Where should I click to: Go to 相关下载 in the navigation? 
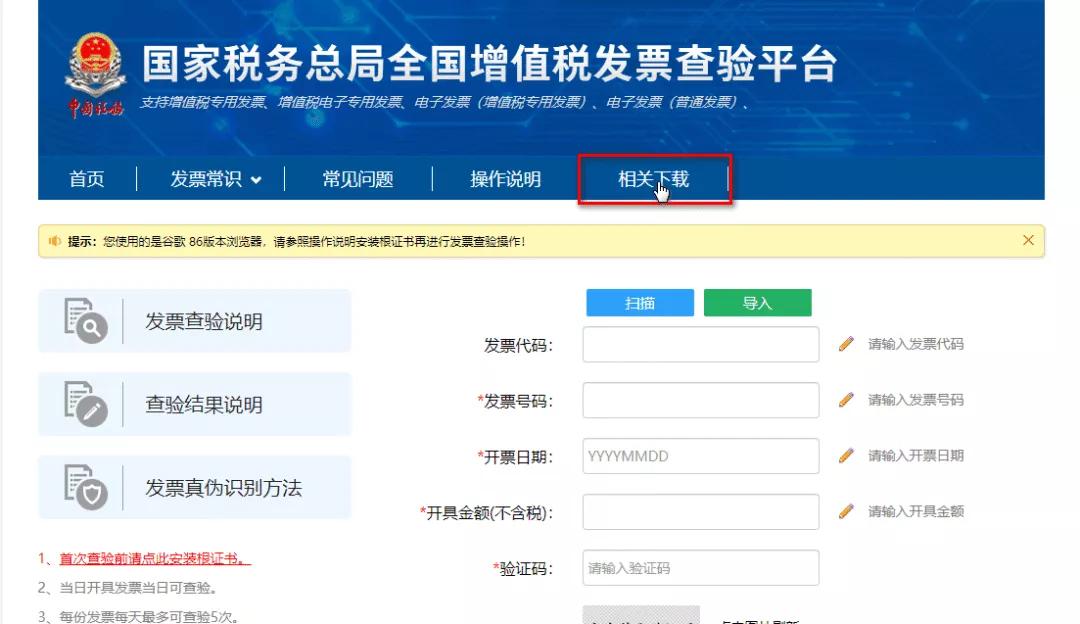pos(655,178)
